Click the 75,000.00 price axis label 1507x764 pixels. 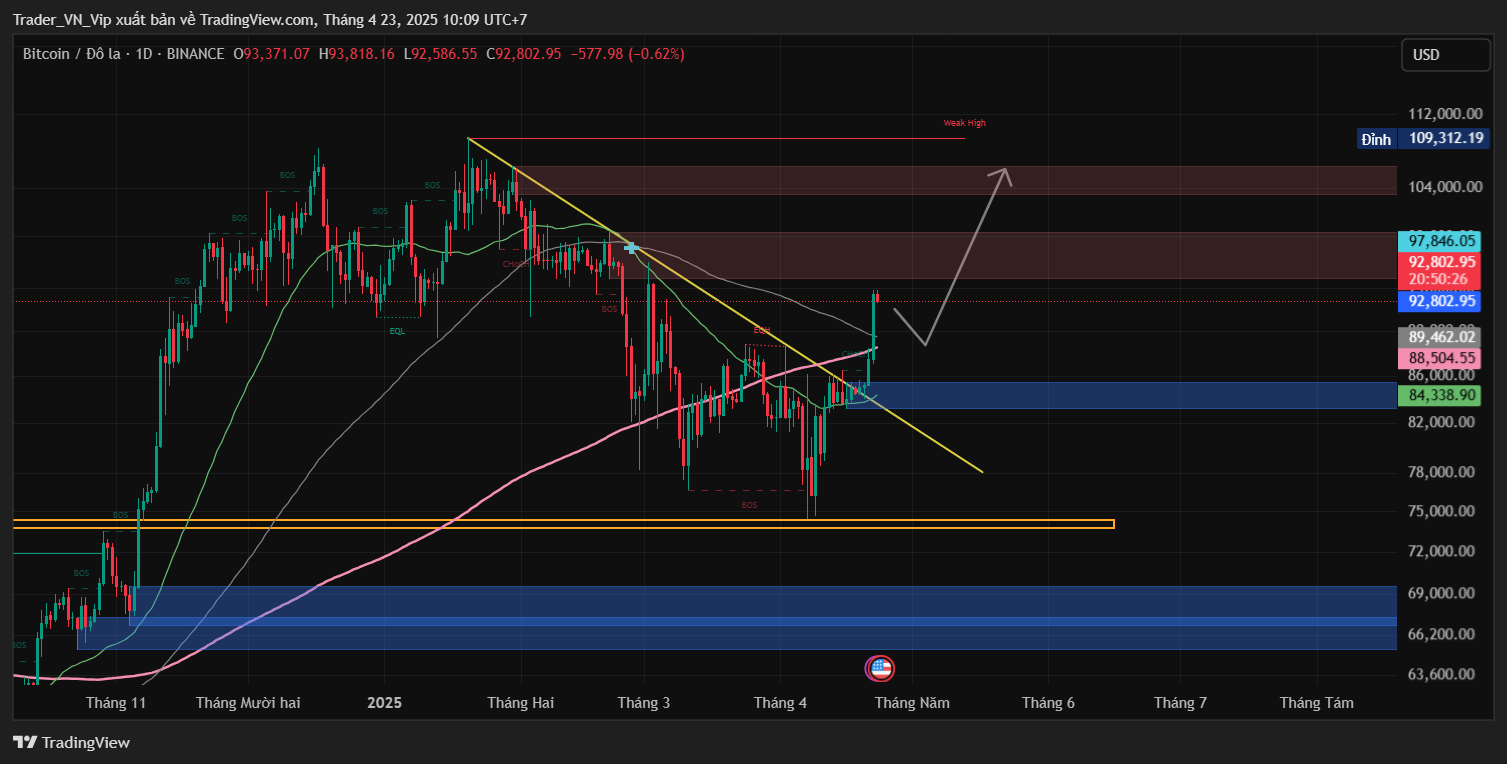(x=1441, y=511)
